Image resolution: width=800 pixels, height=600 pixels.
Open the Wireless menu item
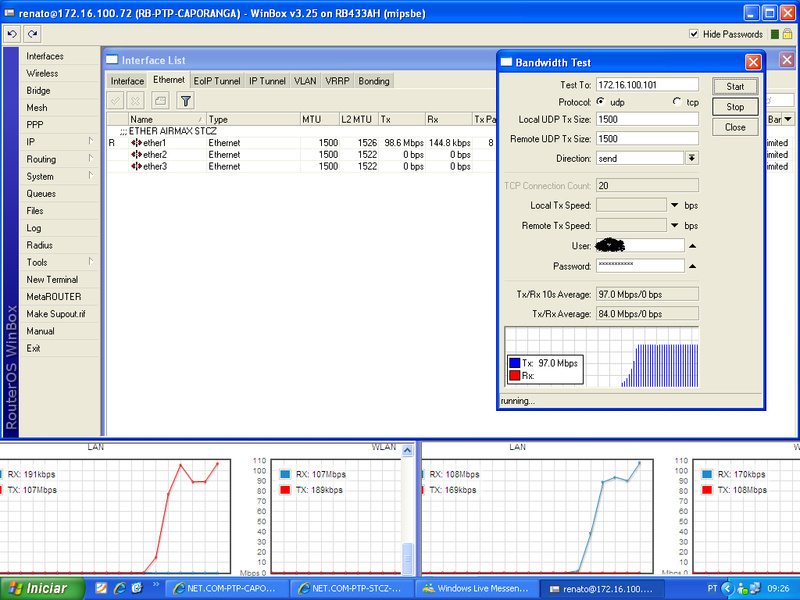(x=42, y=73)
